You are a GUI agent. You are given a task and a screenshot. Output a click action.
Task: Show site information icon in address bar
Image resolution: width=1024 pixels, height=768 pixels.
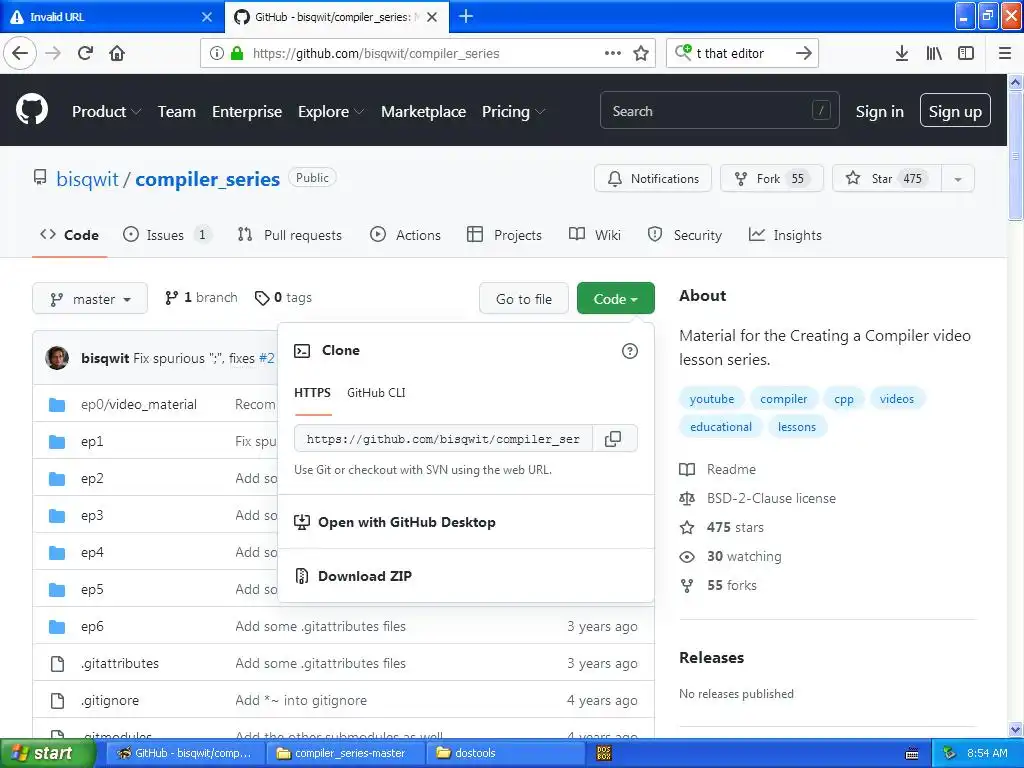(217, 53)
